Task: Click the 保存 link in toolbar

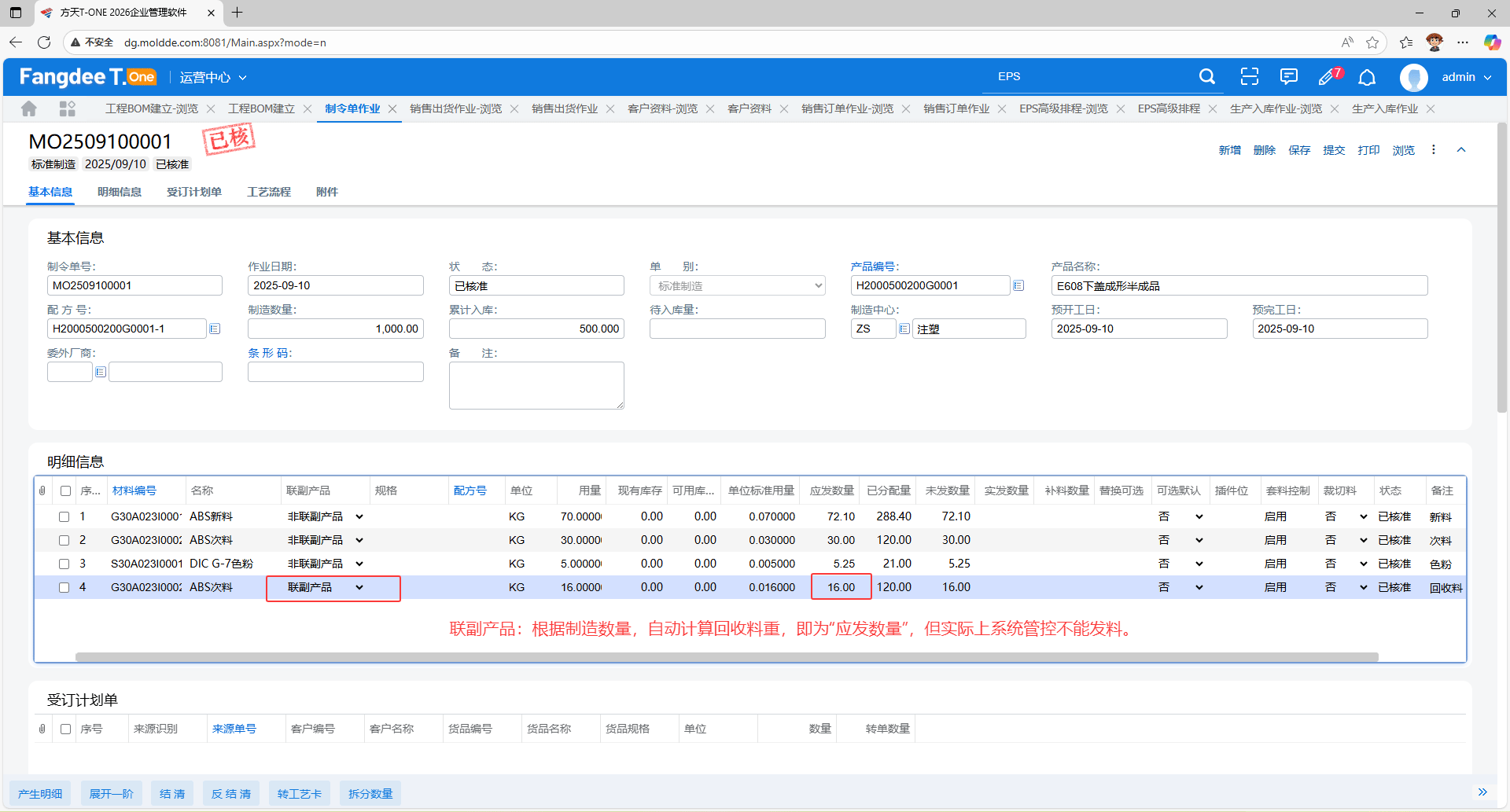Action: (1299, 150)
